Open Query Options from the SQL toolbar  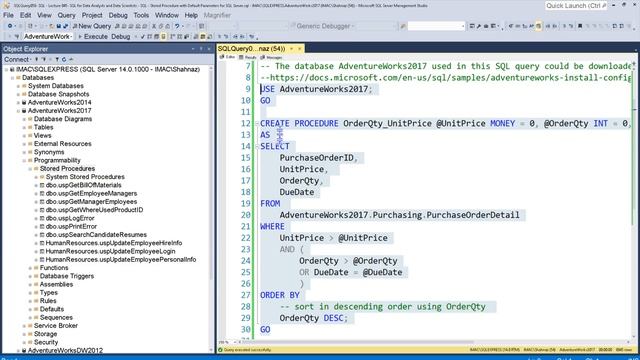coord(156,37)
